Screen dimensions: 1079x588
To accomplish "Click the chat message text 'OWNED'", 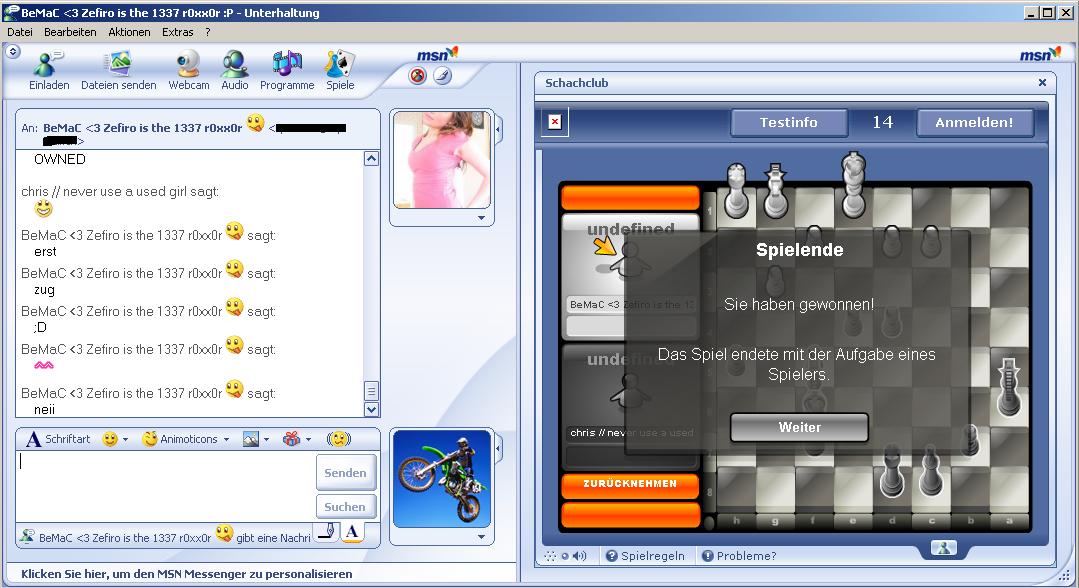I will [60, 159].
